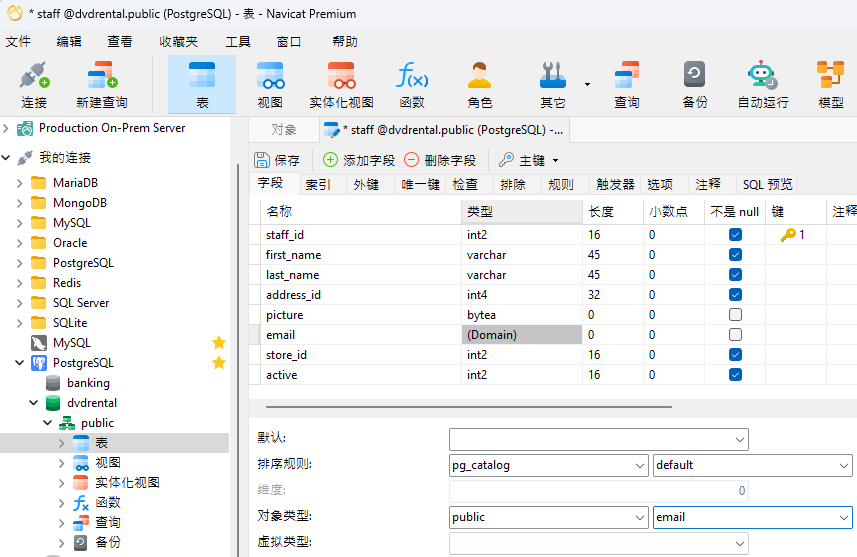This screenshot has width=857, height=557.
Task: Click the green Add Field plus icon
Action: pos(330,160)
